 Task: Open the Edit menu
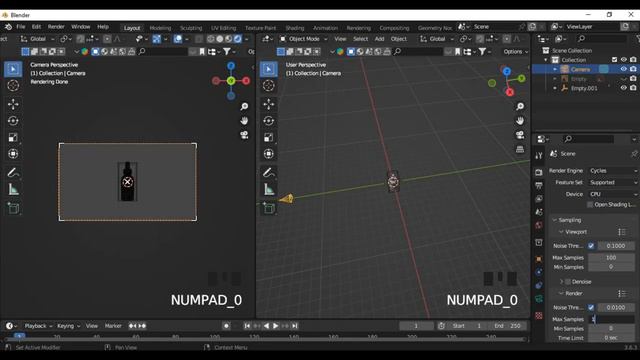[36, 27]
